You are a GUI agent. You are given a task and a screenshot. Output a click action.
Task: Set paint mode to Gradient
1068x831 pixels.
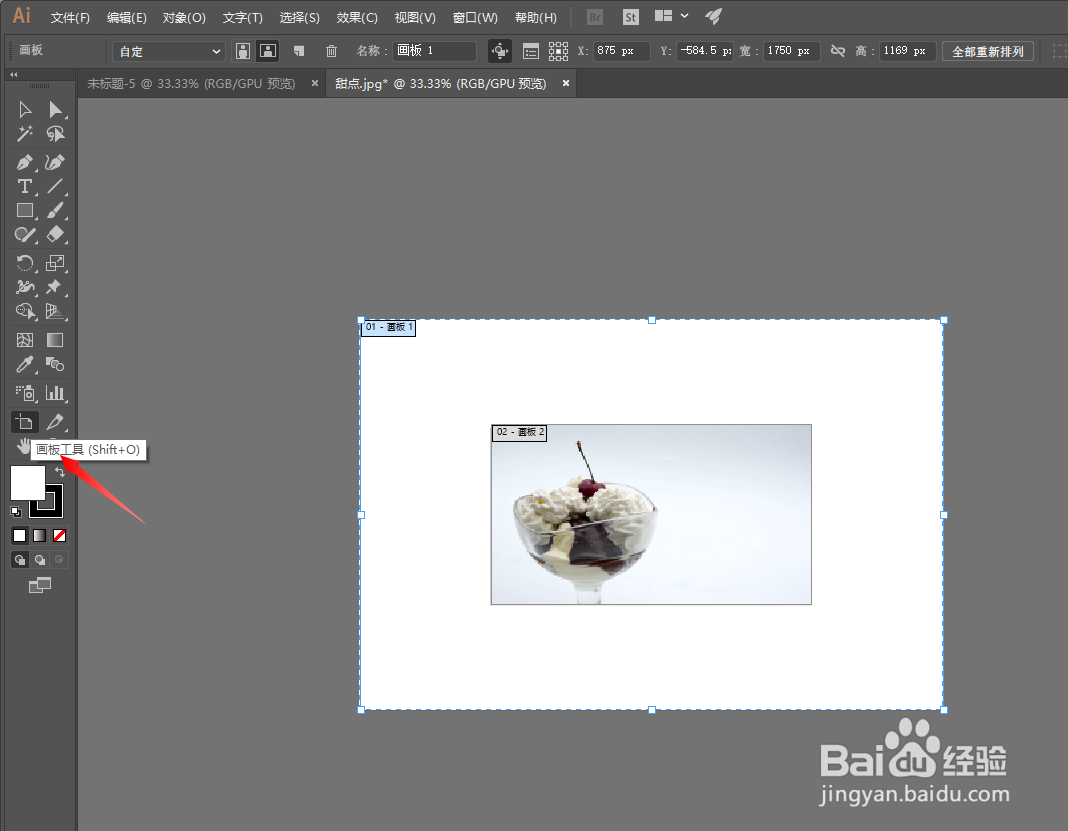click(40, 535)
